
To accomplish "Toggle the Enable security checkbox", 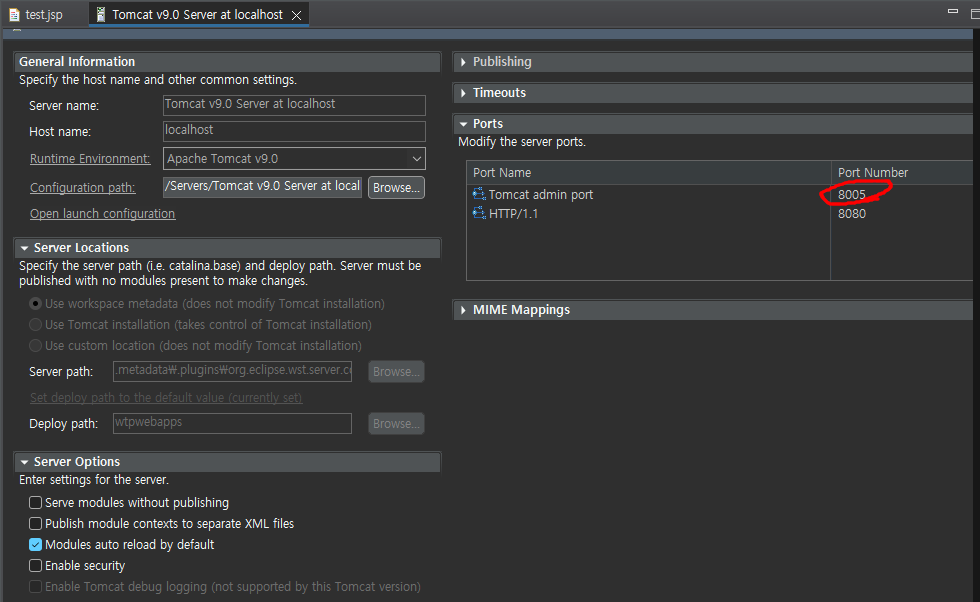I will [x=36, y=565].
